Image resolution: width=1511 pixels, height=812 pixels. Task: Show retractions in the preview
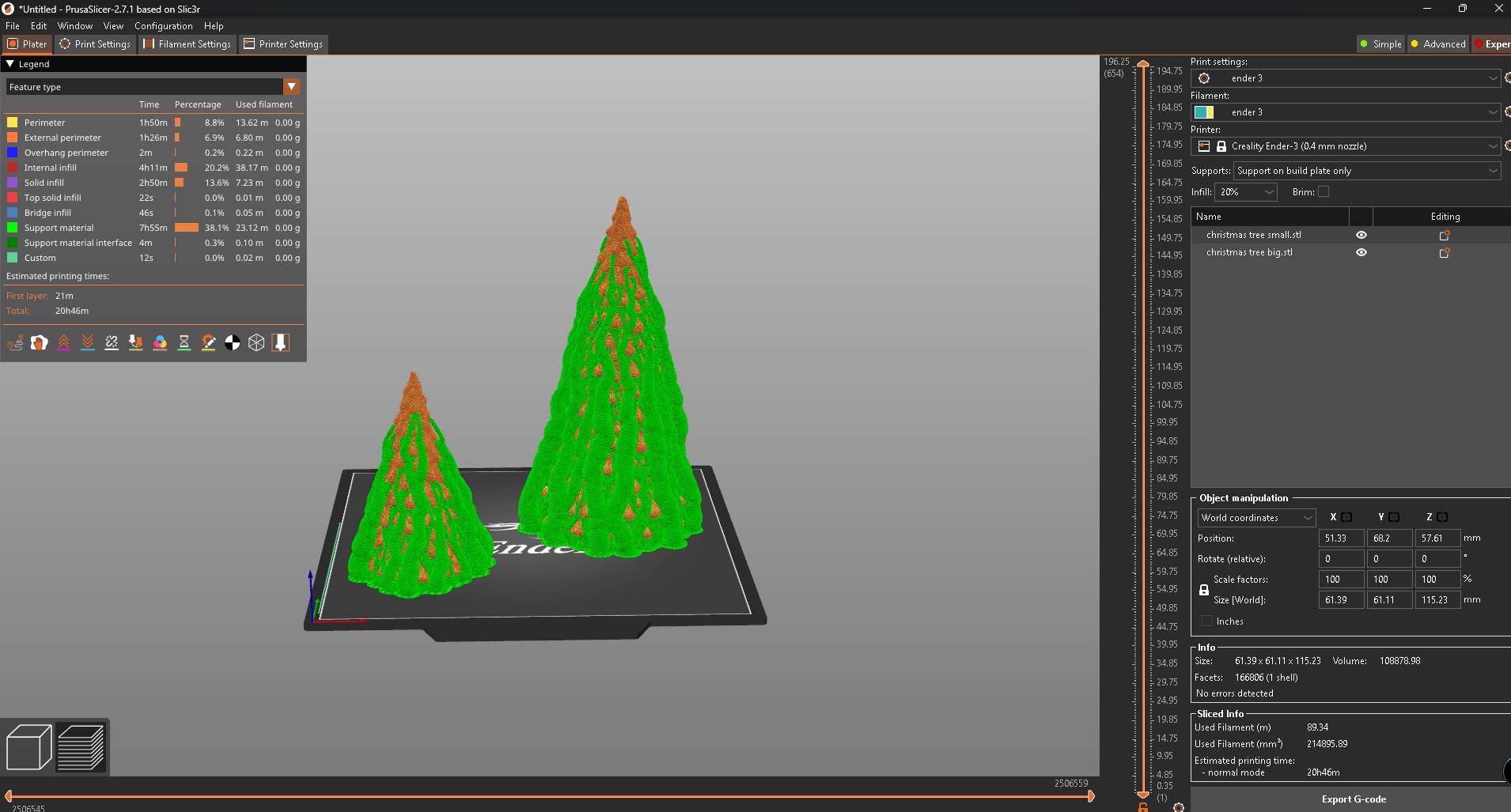64,343
